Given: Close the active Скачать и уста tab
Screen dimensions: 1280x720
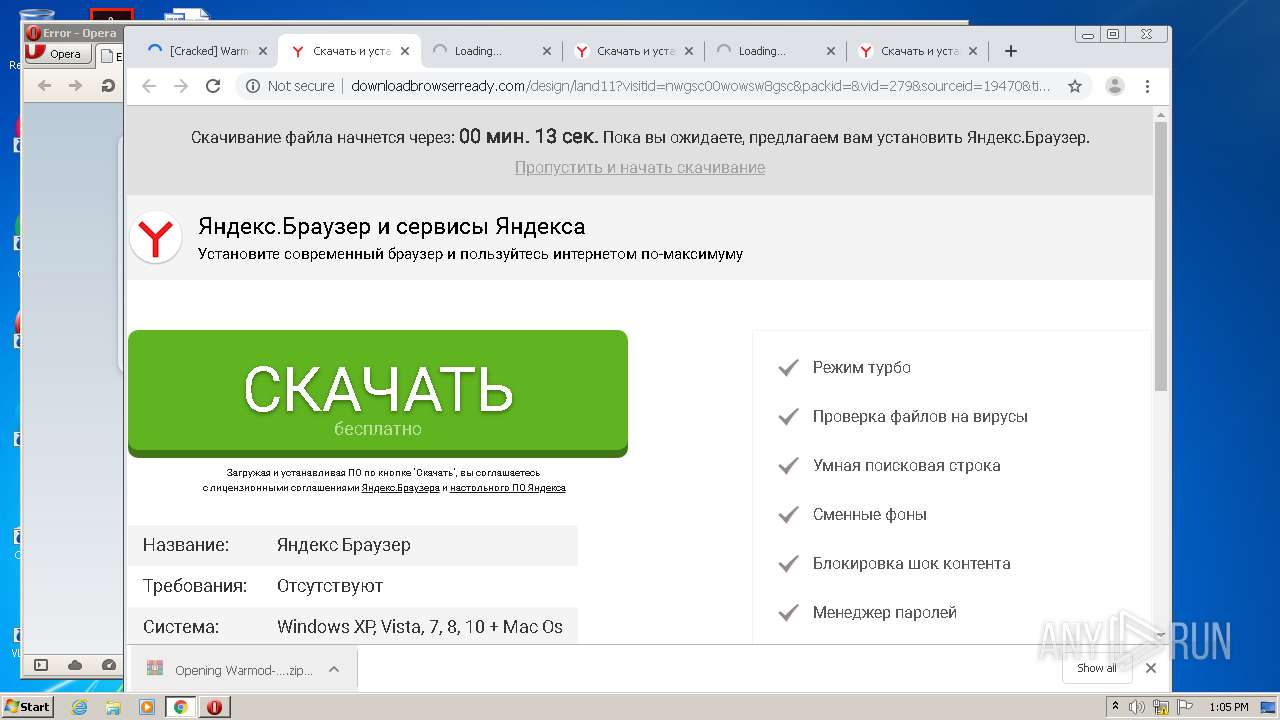Looking at the screenshot, I should click(x=405, y=51).
